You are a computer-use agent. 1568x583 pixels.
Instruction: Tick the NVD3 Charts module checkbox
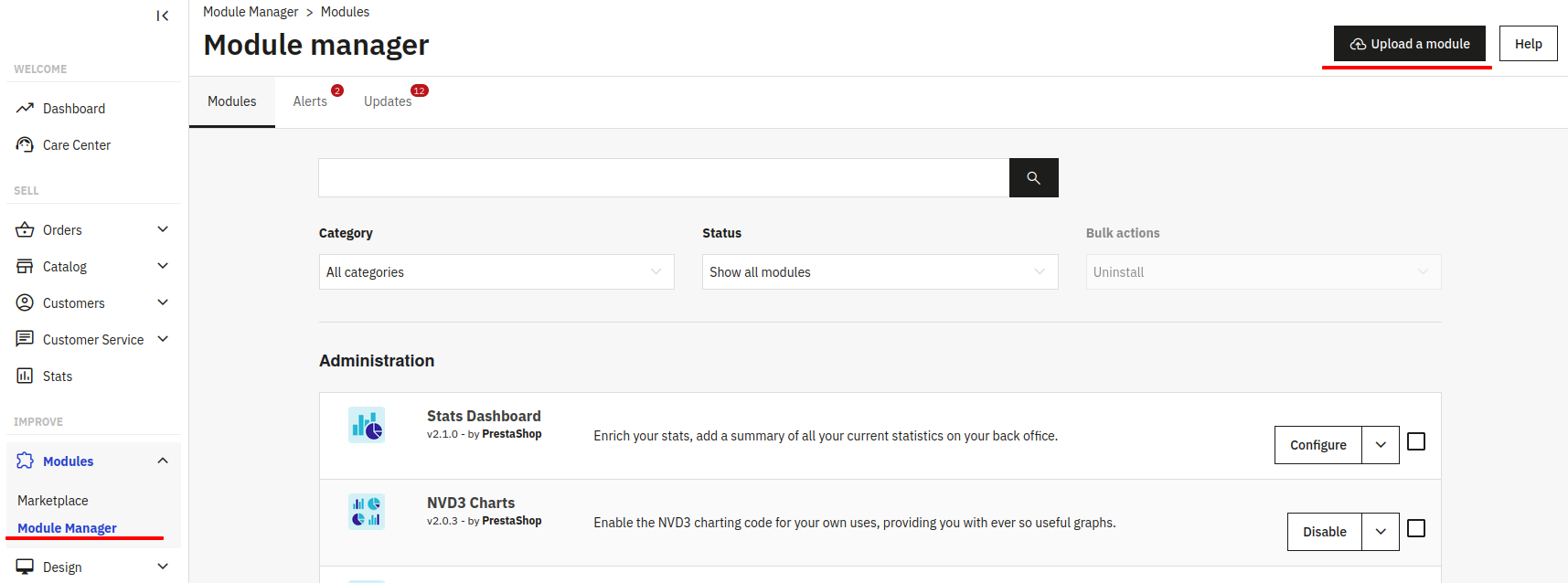[1416, 529]
